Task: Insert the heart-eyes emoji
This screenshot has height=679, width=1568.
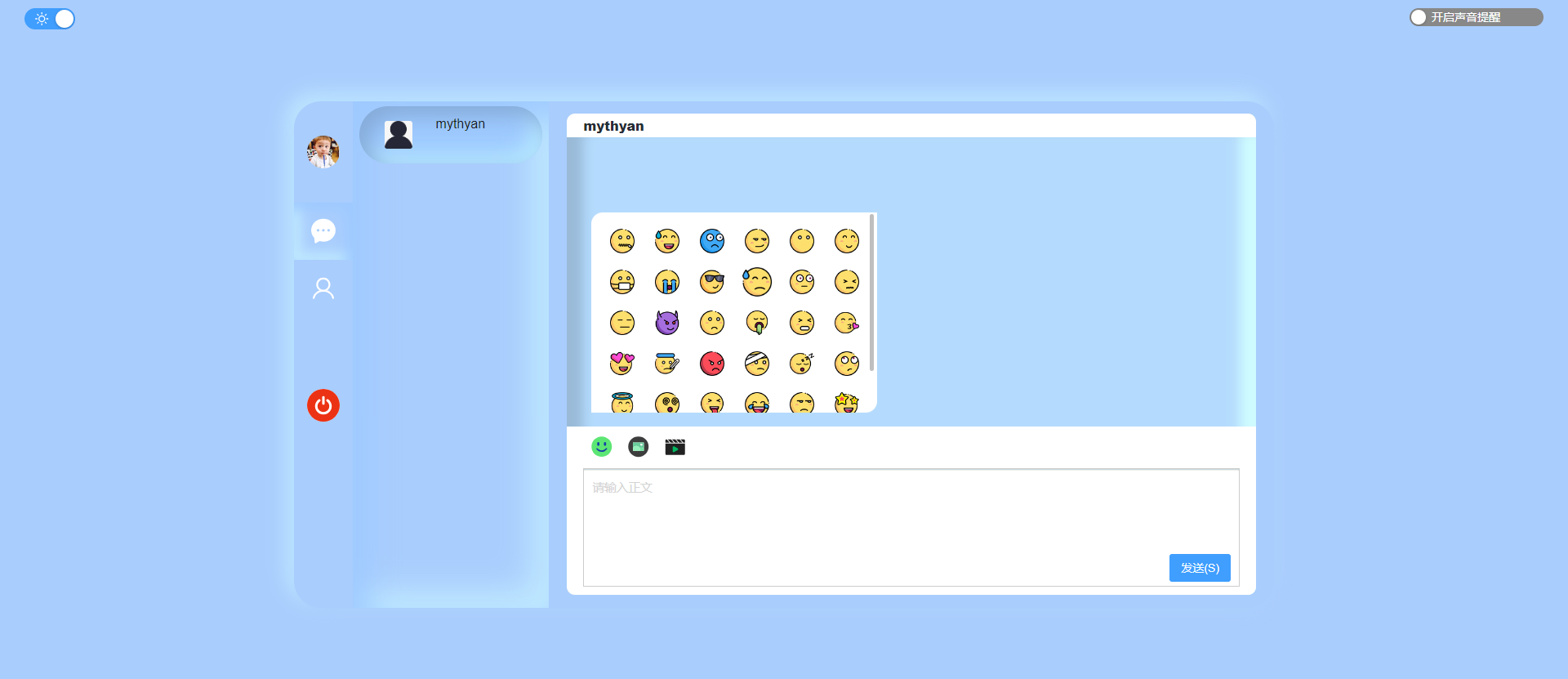Action: pos(622,364)
